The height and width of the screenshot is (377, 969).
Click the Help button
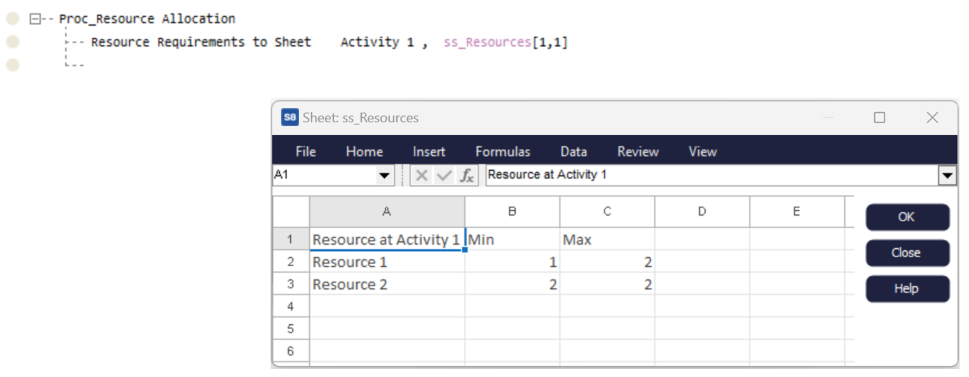coord(907,289)
